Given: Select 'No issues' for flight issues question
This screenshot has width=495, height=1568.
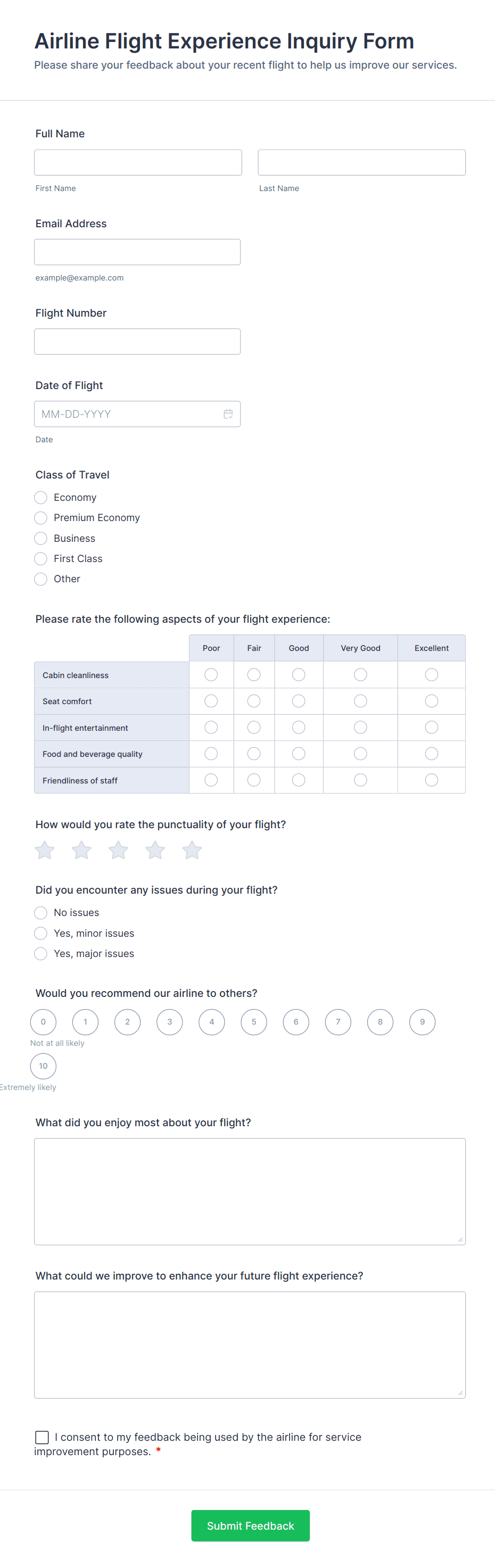Looking at the screenshot, I should point(40,912).
